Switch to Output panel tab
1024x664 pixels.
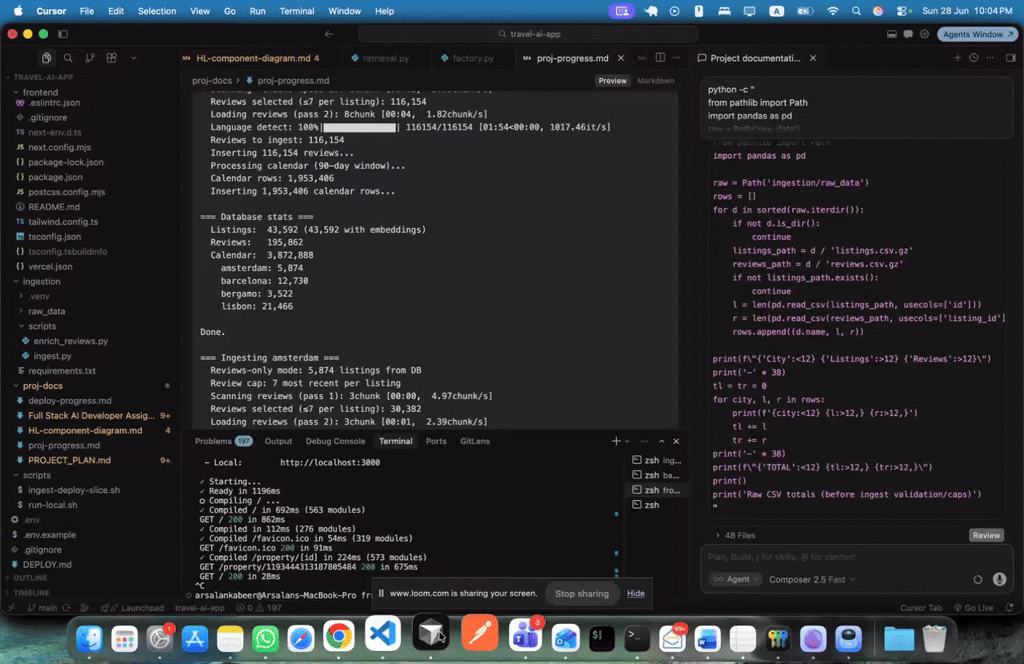pos(278,441)
